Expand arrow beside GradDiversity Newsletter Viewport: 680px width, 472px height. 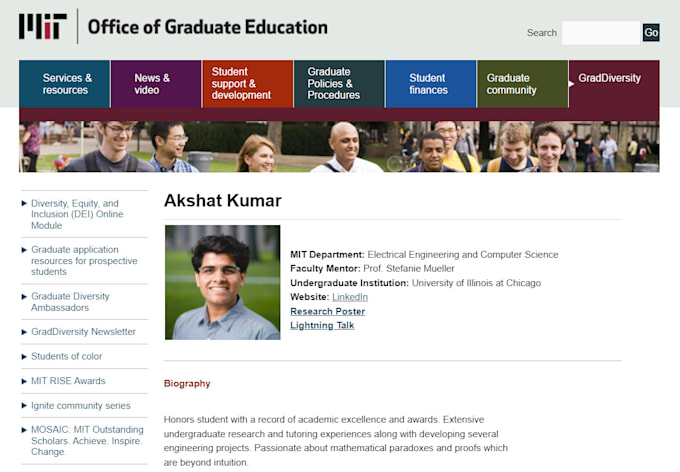[x=24, y=332]
